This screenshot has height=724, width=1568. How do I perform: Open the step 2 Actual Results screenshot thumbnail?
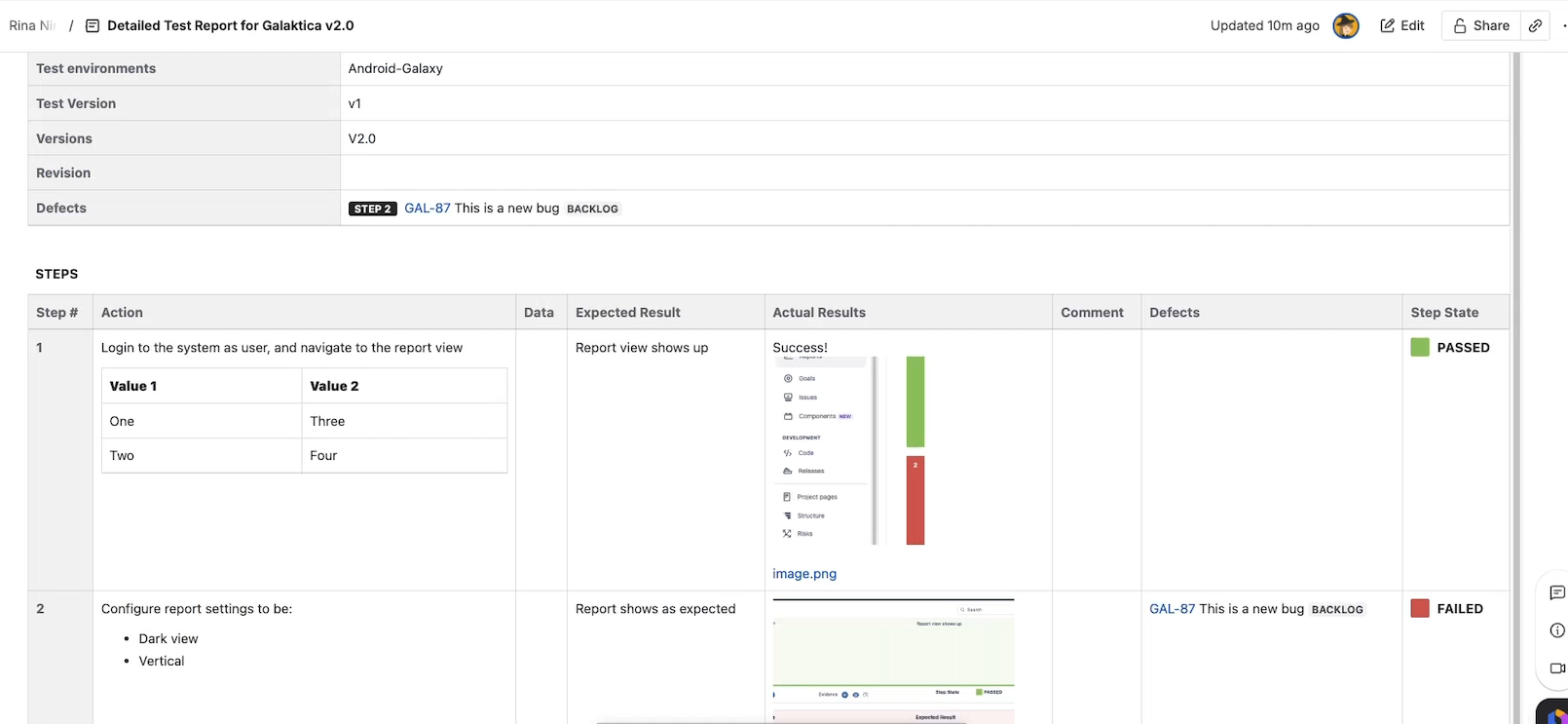coord(893,662)
